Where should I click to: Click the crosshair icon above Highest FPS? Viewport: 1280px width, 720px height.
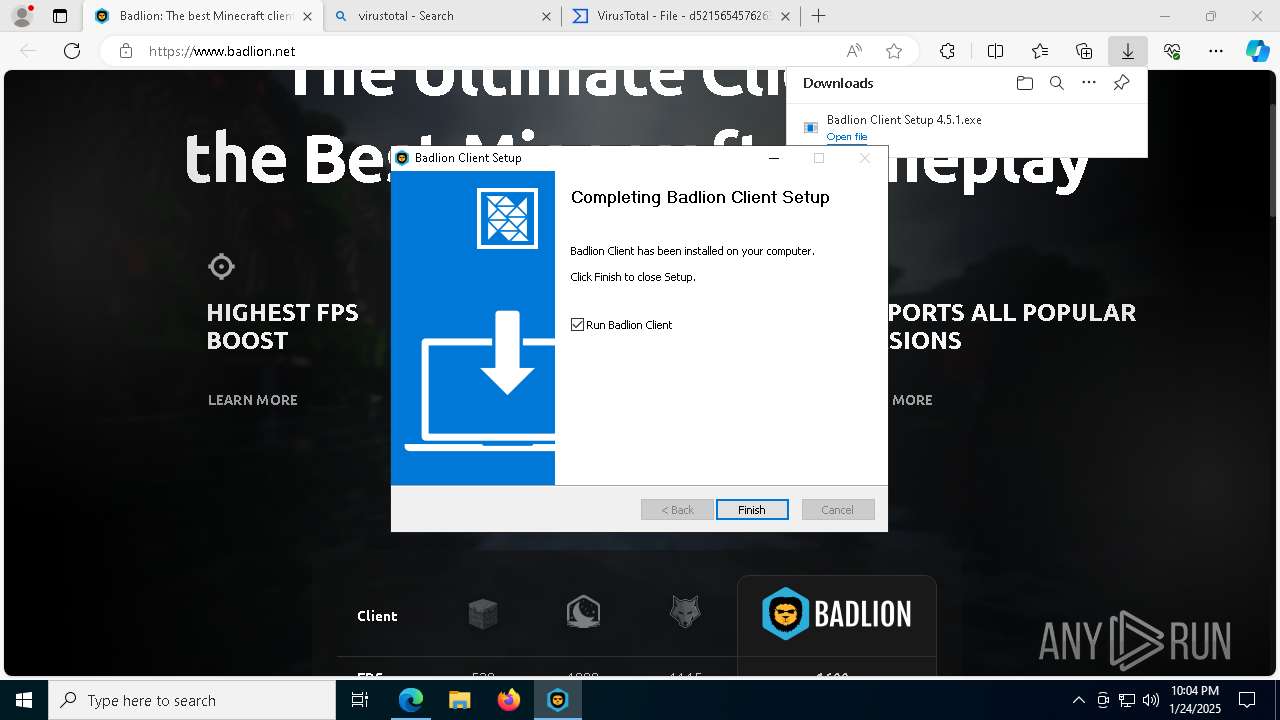[221, 266]
